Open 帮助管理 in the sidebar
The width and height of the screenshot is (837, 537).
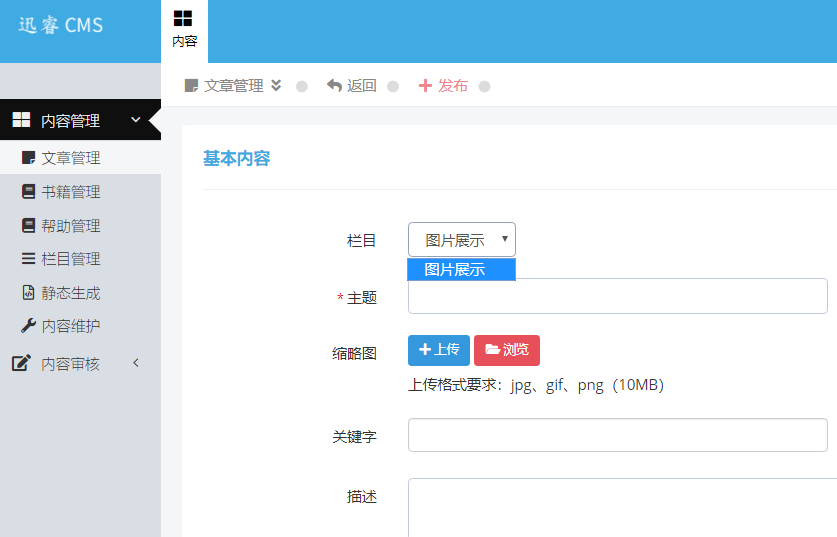click(80, 225)
